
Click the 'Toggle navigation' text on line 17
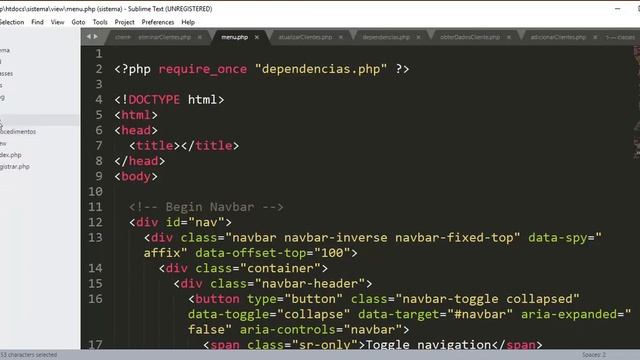428,345
